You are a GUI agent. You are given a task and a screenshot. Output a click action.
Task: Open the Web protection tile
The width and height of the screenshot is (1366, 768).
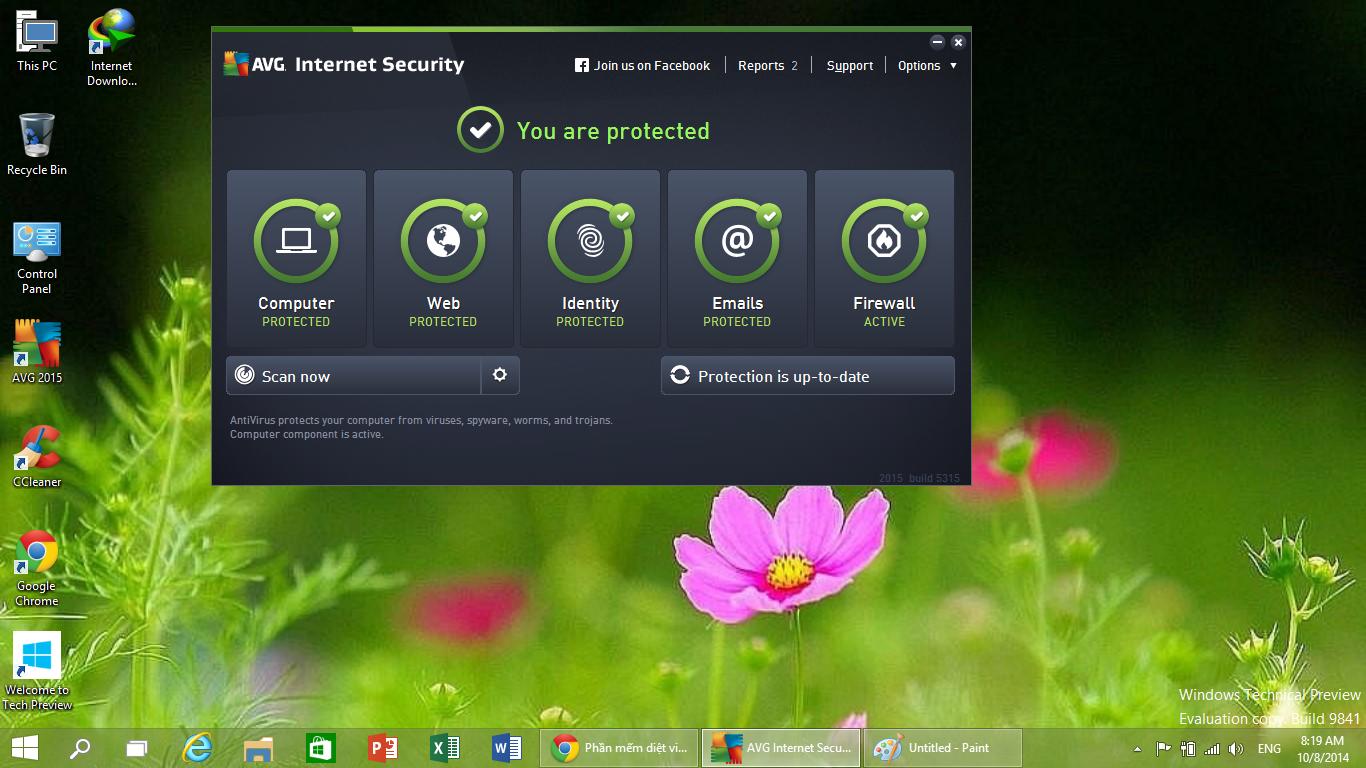[443, 258]
